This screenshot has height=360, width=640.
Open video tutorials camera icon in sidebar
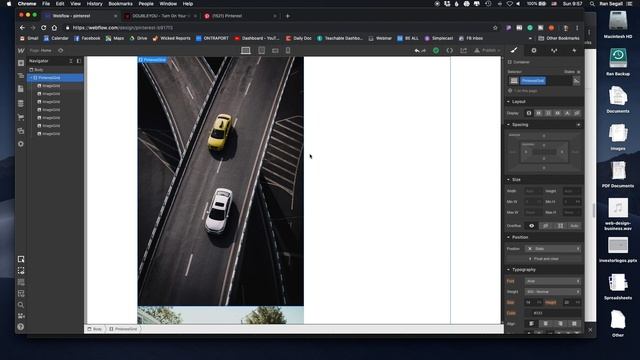click(x=21, y=316)
